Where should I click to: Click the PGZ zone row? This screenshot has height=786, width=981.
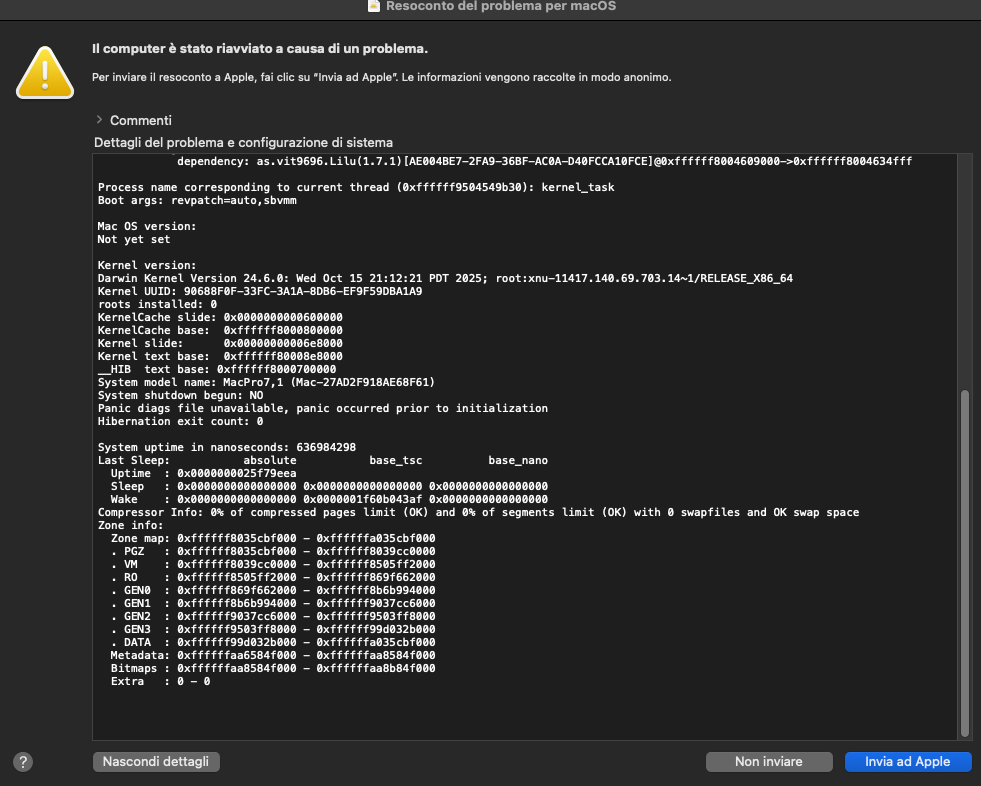point(273,551)
